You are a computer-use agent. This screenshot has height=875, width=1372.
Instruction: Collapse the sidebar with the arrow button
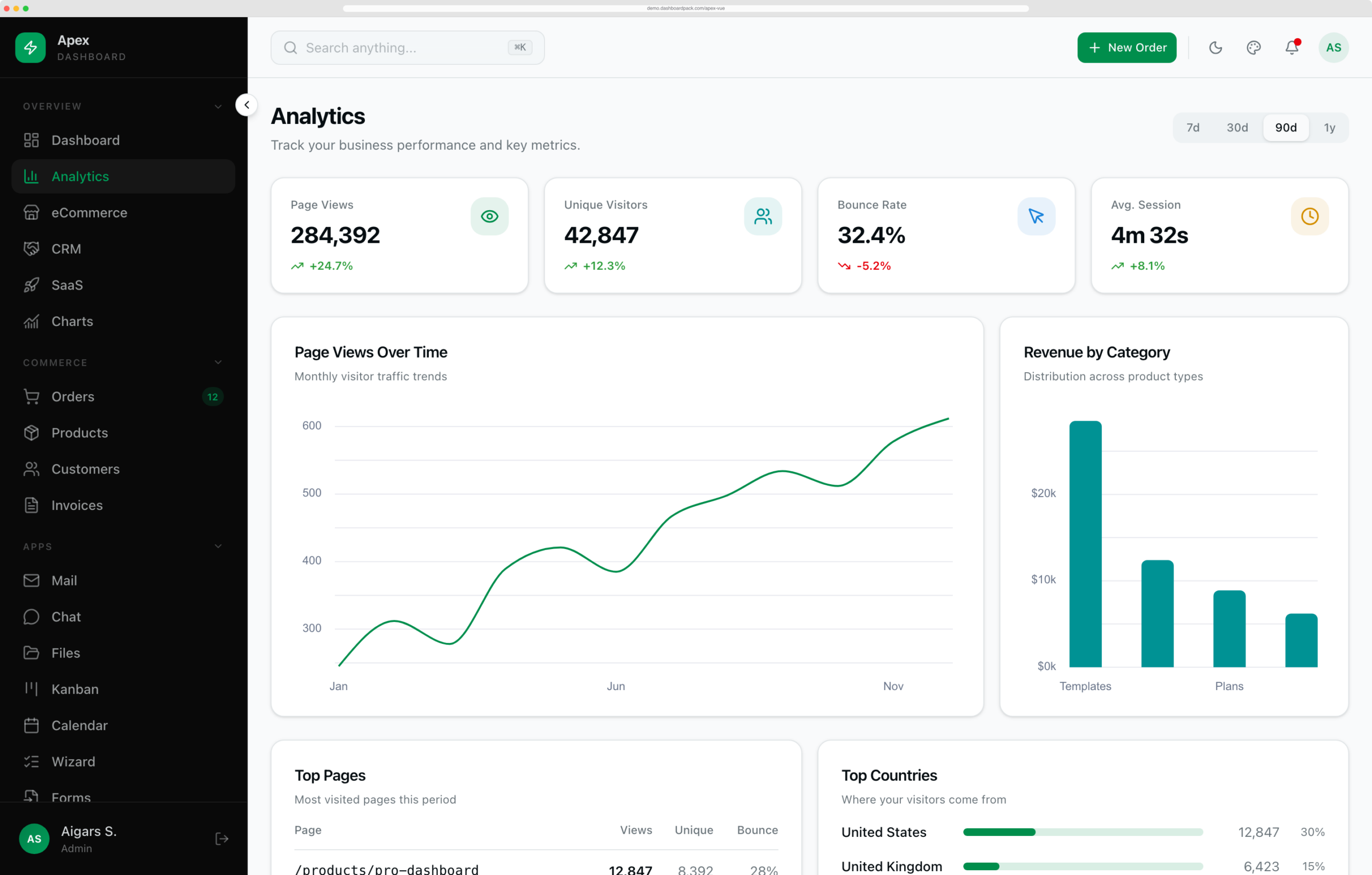pos(246,105)
